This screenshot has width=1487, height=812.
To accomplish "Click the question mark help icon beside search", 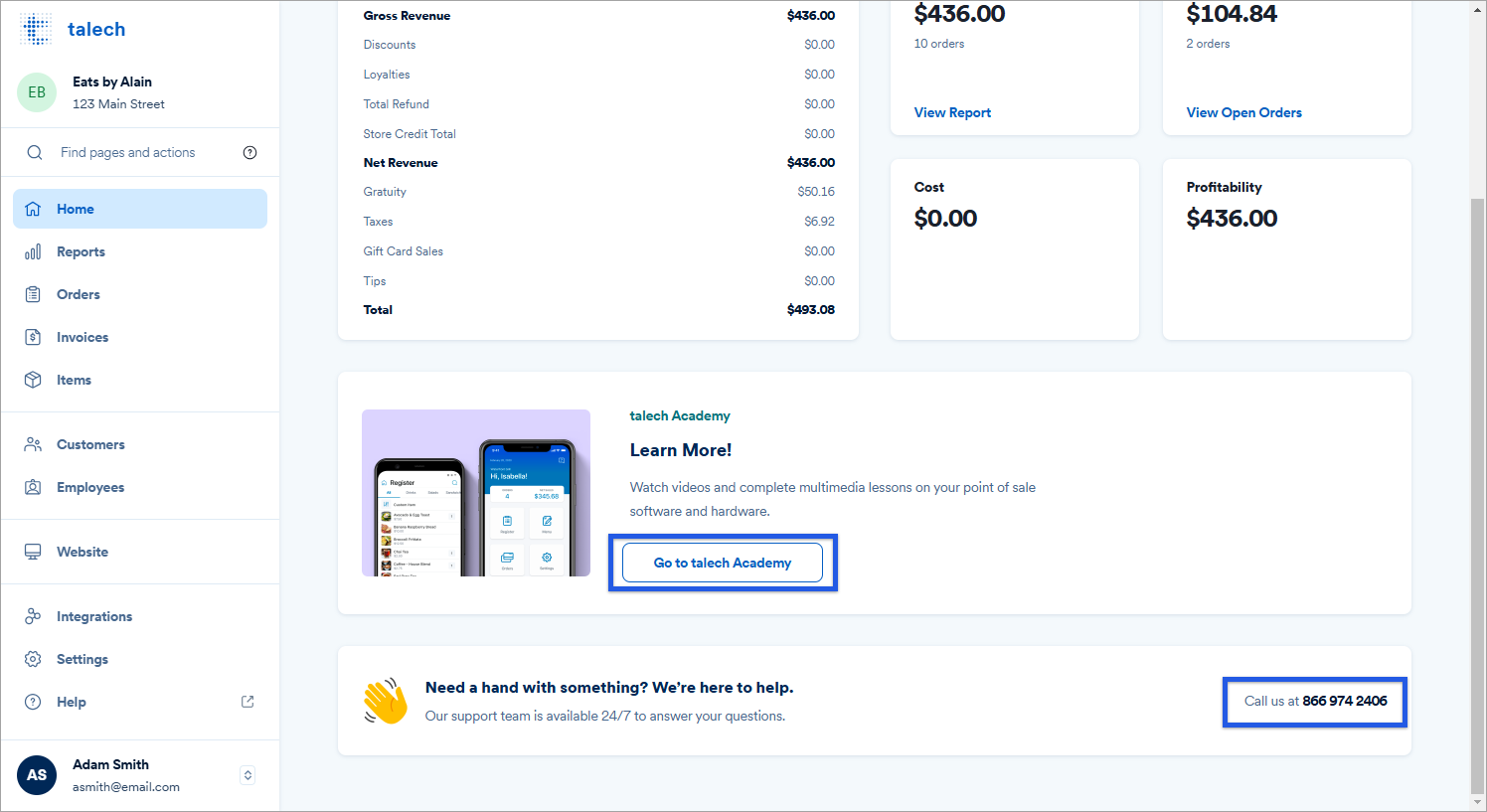I will 249,152.
